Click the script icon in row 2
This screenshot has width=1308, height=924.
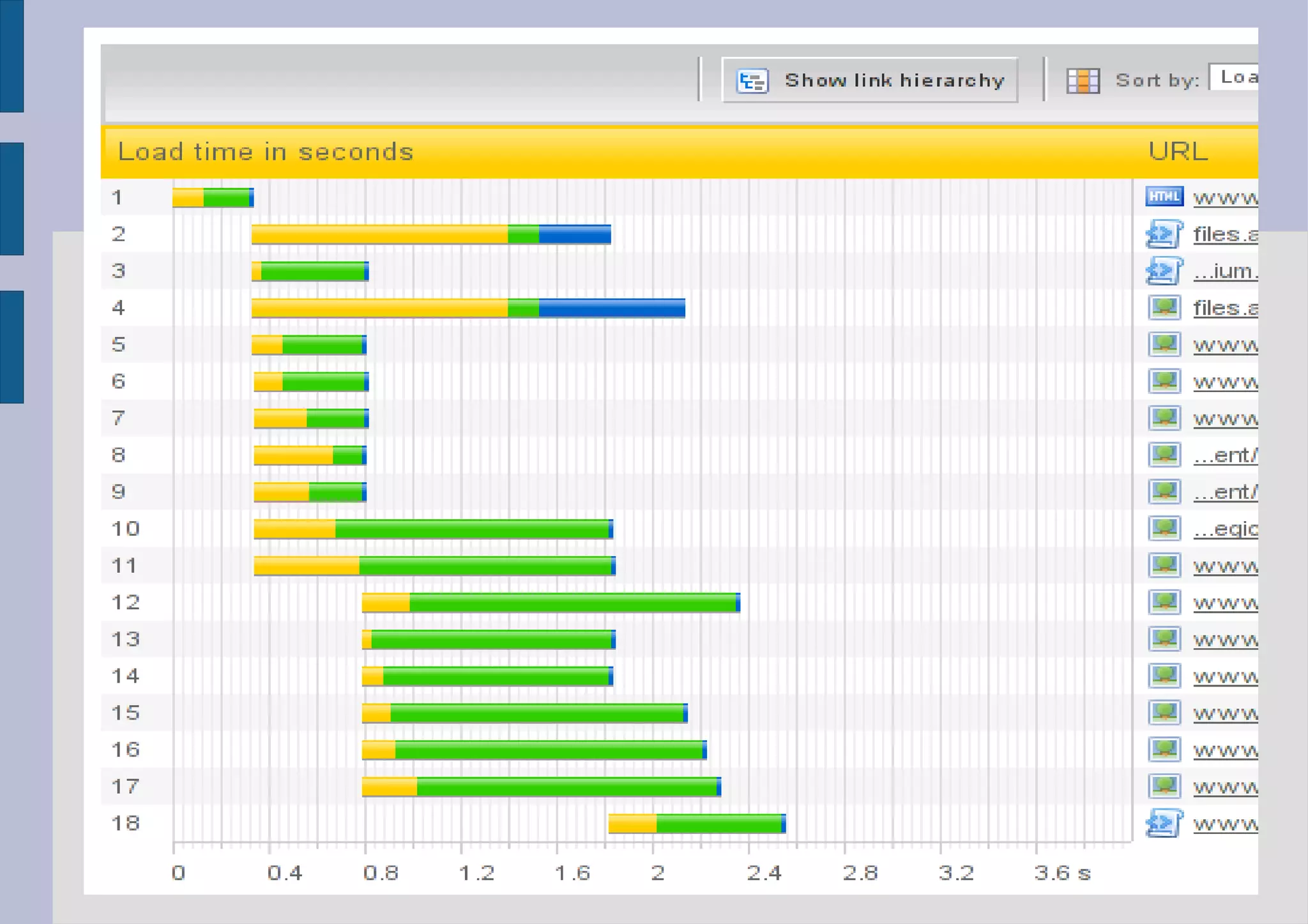(1164, 234)
